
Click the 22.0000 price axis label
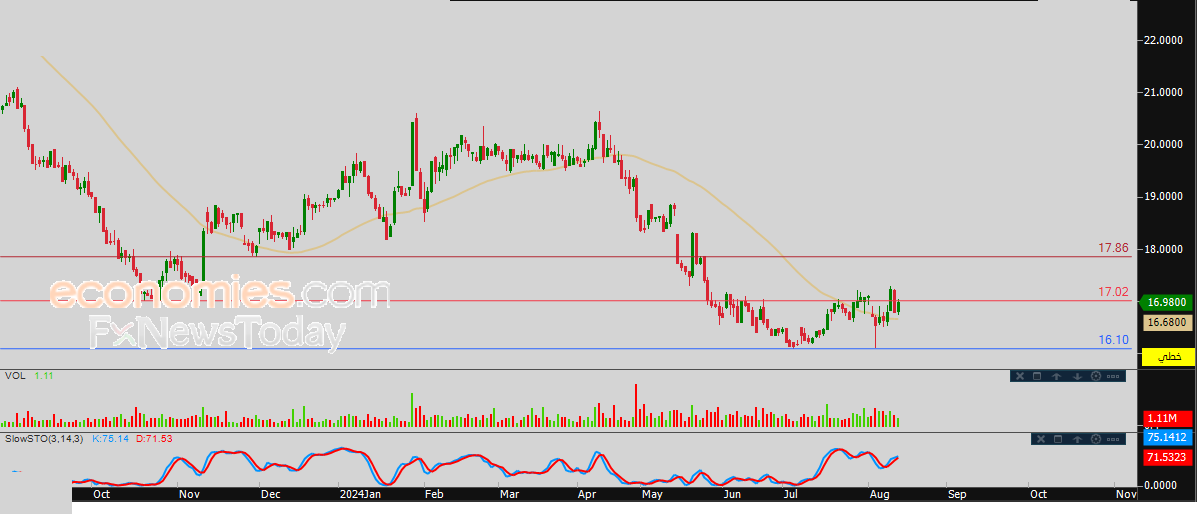pyautogui.click(x=1164, y=40)
